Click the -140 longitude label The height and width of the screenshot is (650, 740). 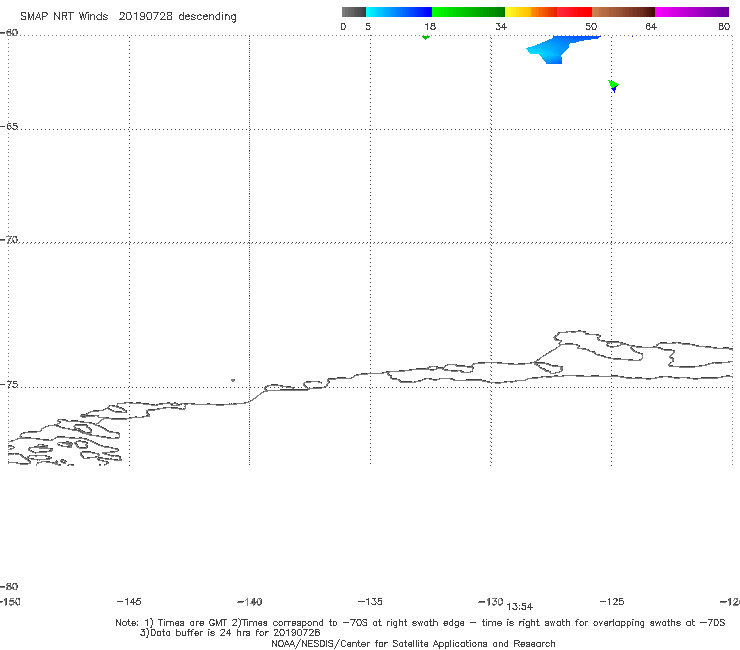pos(250,602)
